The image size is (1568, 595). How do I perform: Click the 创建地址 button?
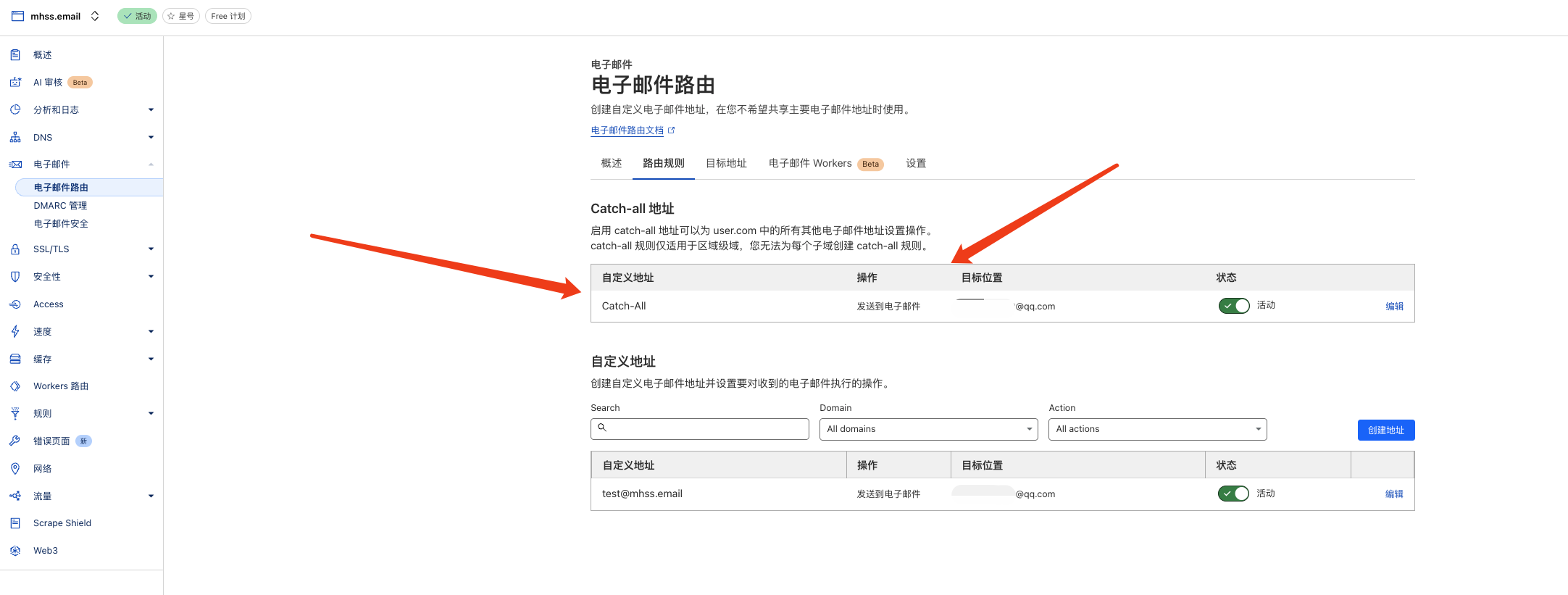coord(1386,430)
